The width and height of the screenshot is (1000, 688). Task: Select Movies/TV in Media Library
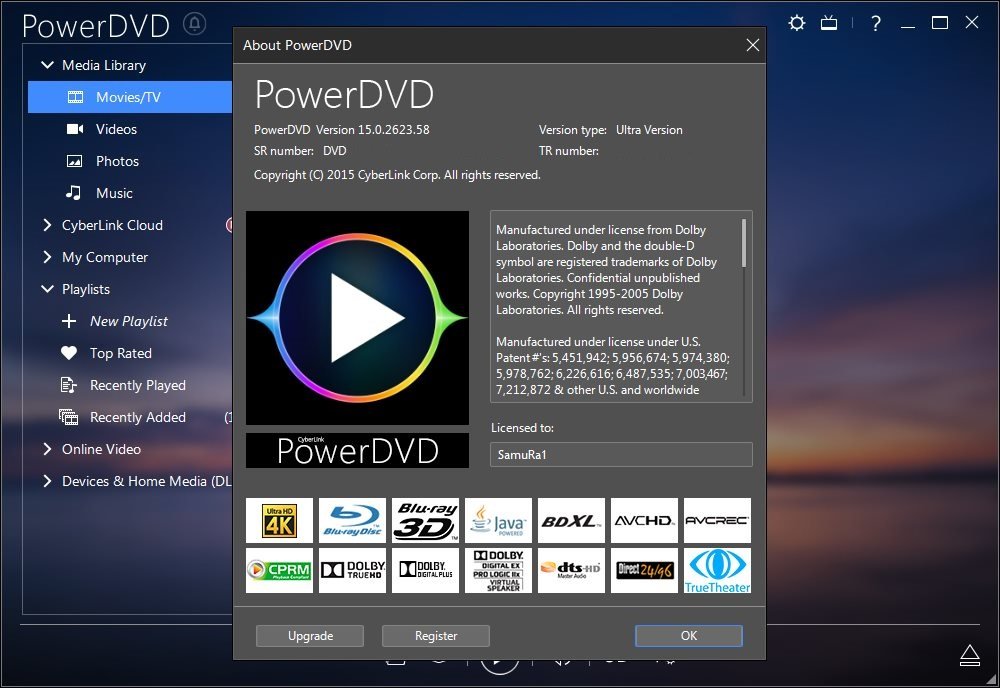[130, 97]
